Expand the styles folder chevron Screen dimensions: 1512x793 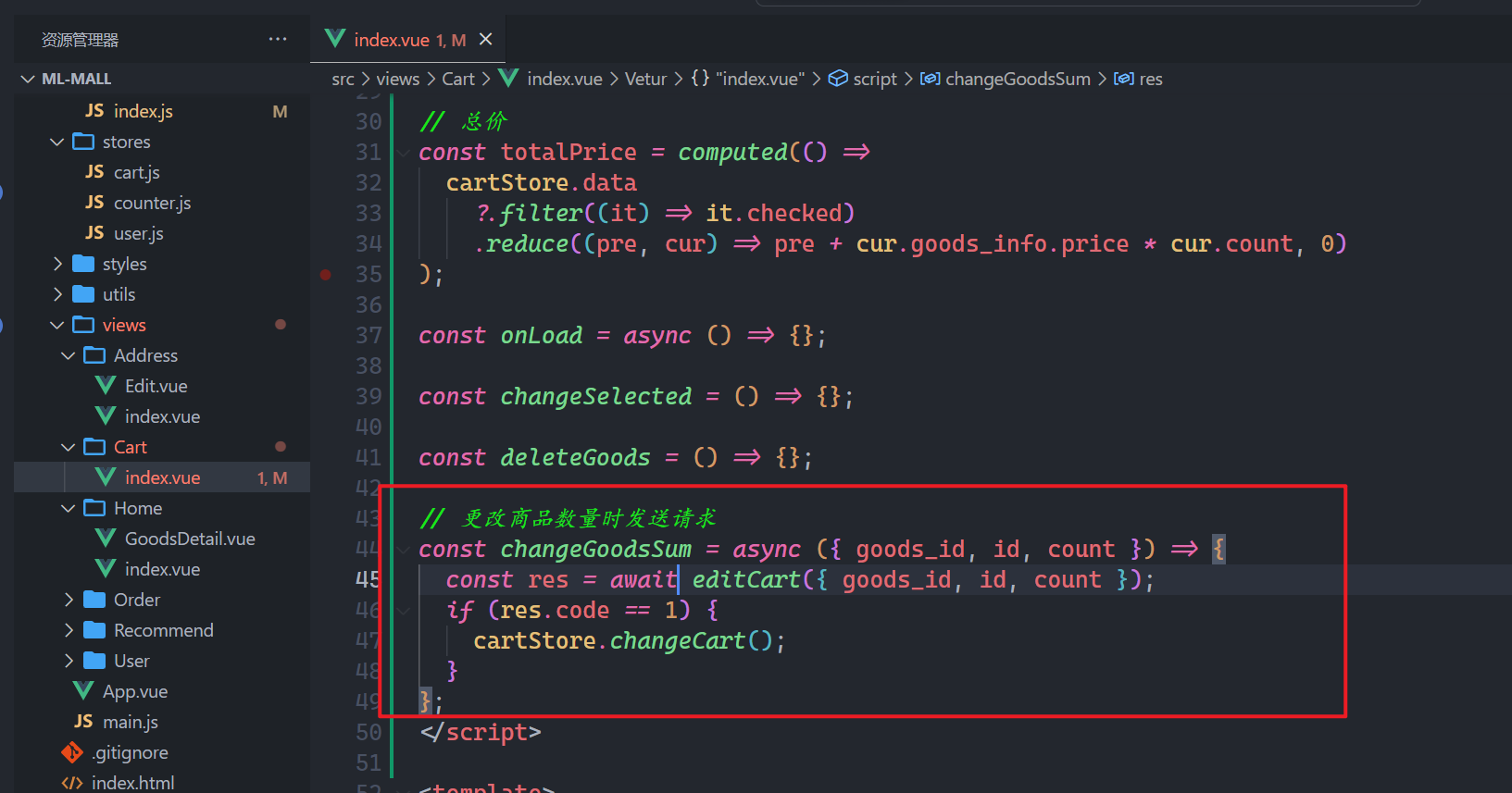coord(57,264)
